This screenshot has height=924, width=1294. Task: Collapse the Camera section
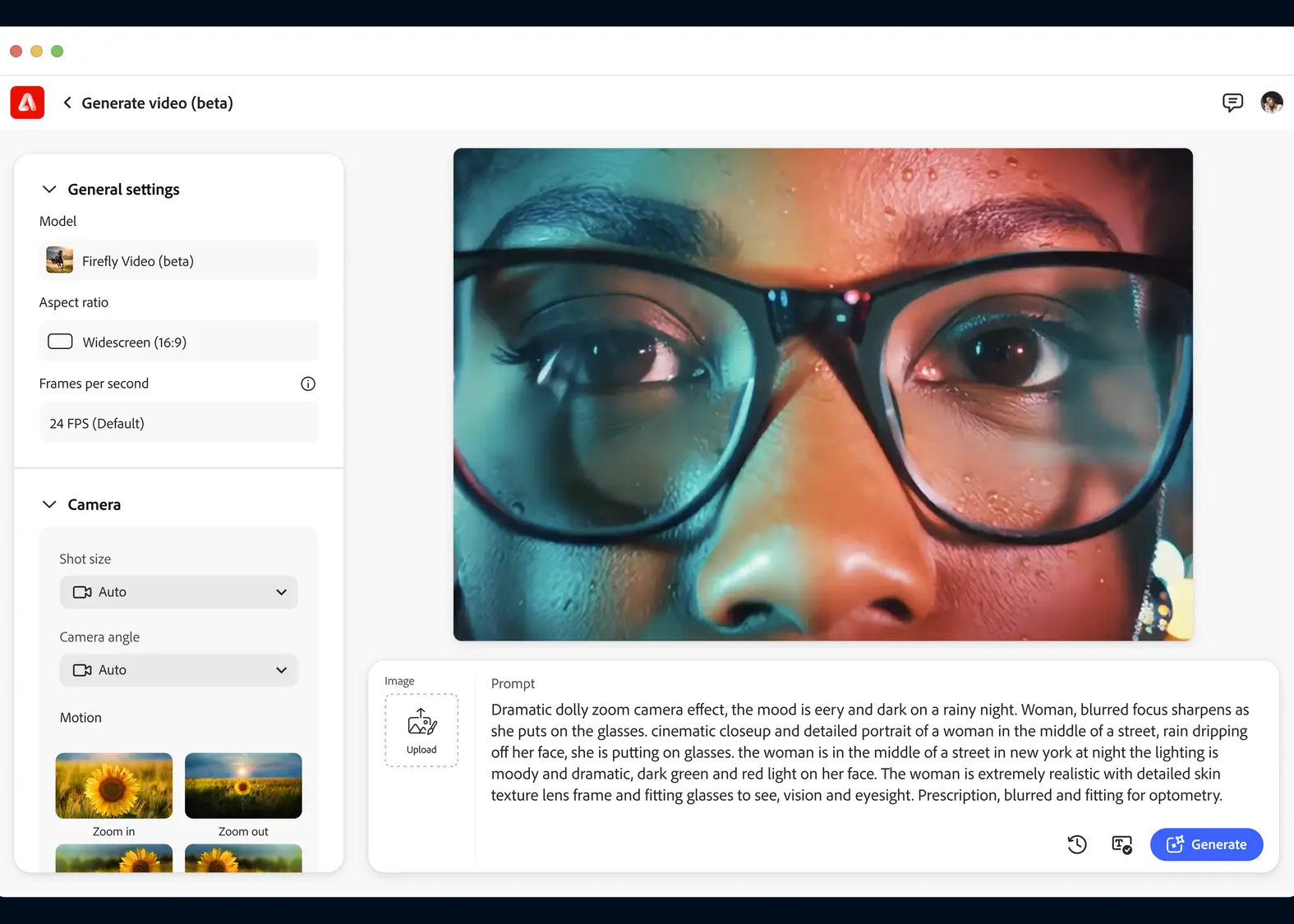tap(49, 504)
